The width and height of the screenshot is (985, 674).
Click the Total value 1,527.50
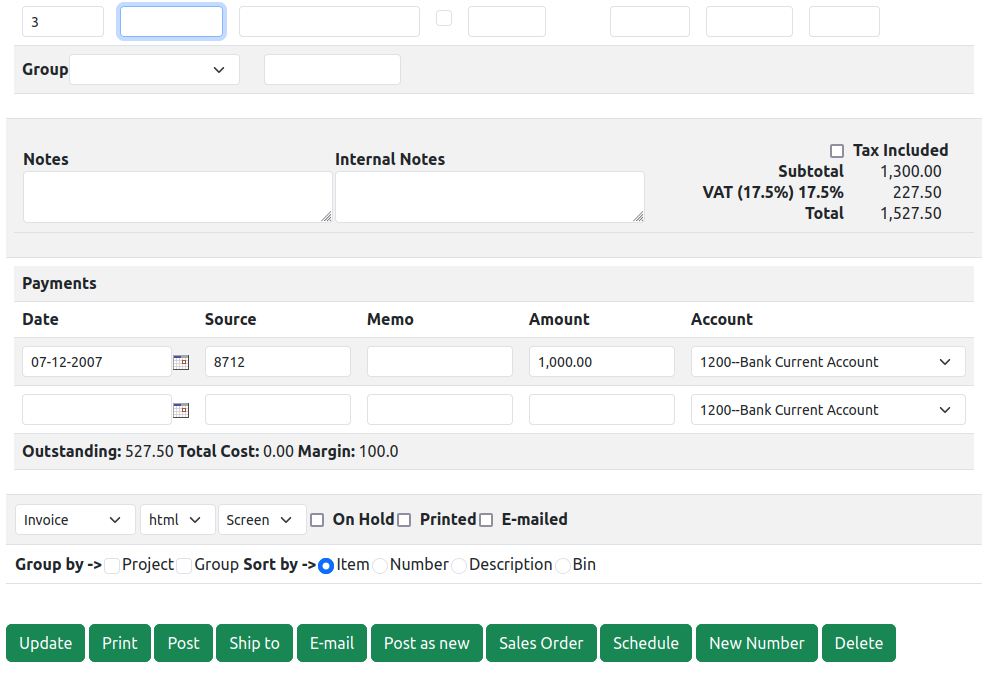pos(910,214)
